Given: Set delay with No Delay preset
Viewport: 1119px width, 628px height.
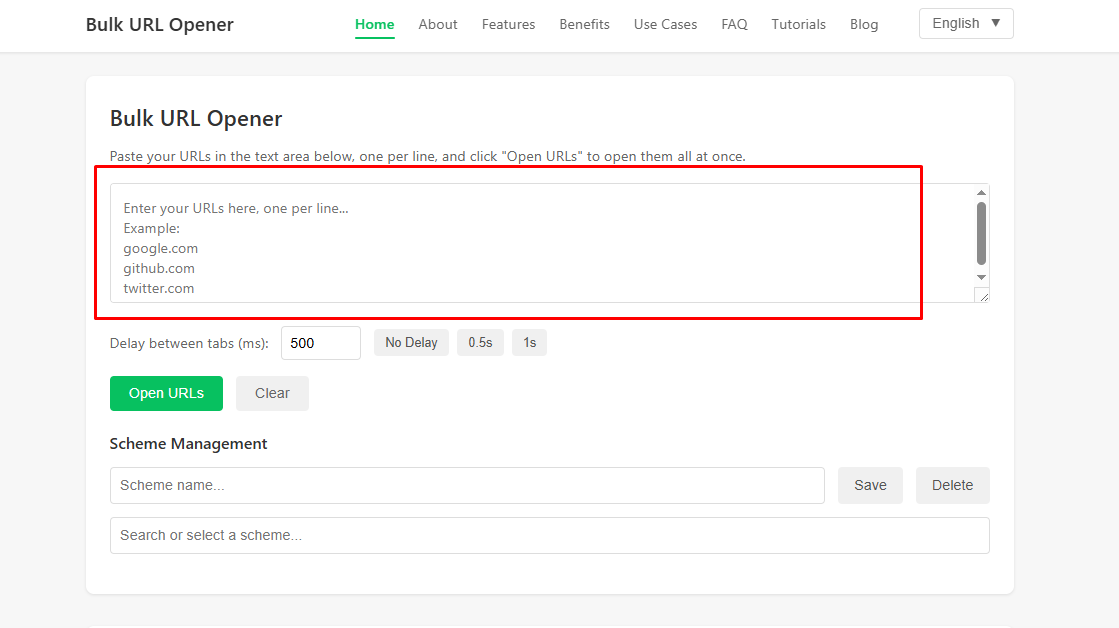Looking at the screenshot, I should coord(411,343).
